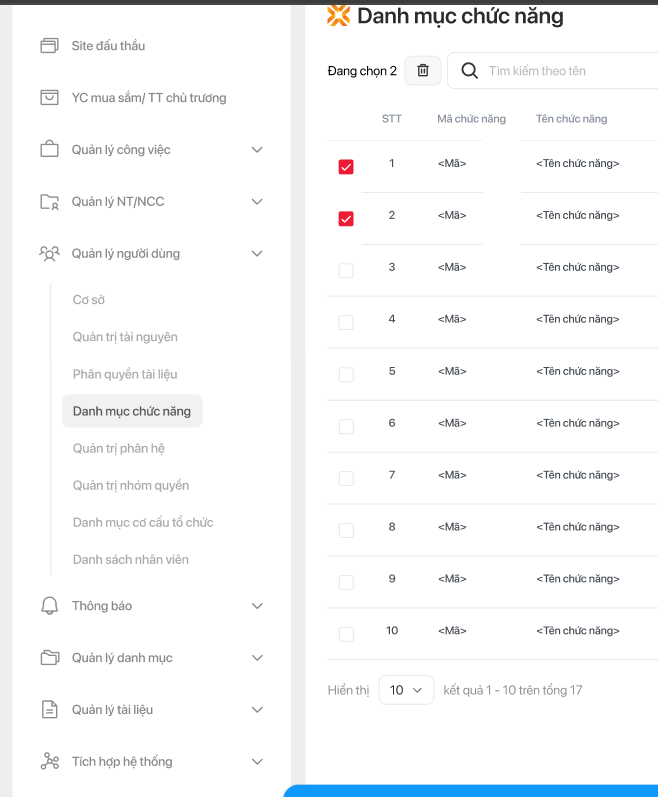Uncheck the checkbox for row 2
Image resolution: width=658 pixels, height=797 pixels.
pyautogui.click(x=346, y=219)
